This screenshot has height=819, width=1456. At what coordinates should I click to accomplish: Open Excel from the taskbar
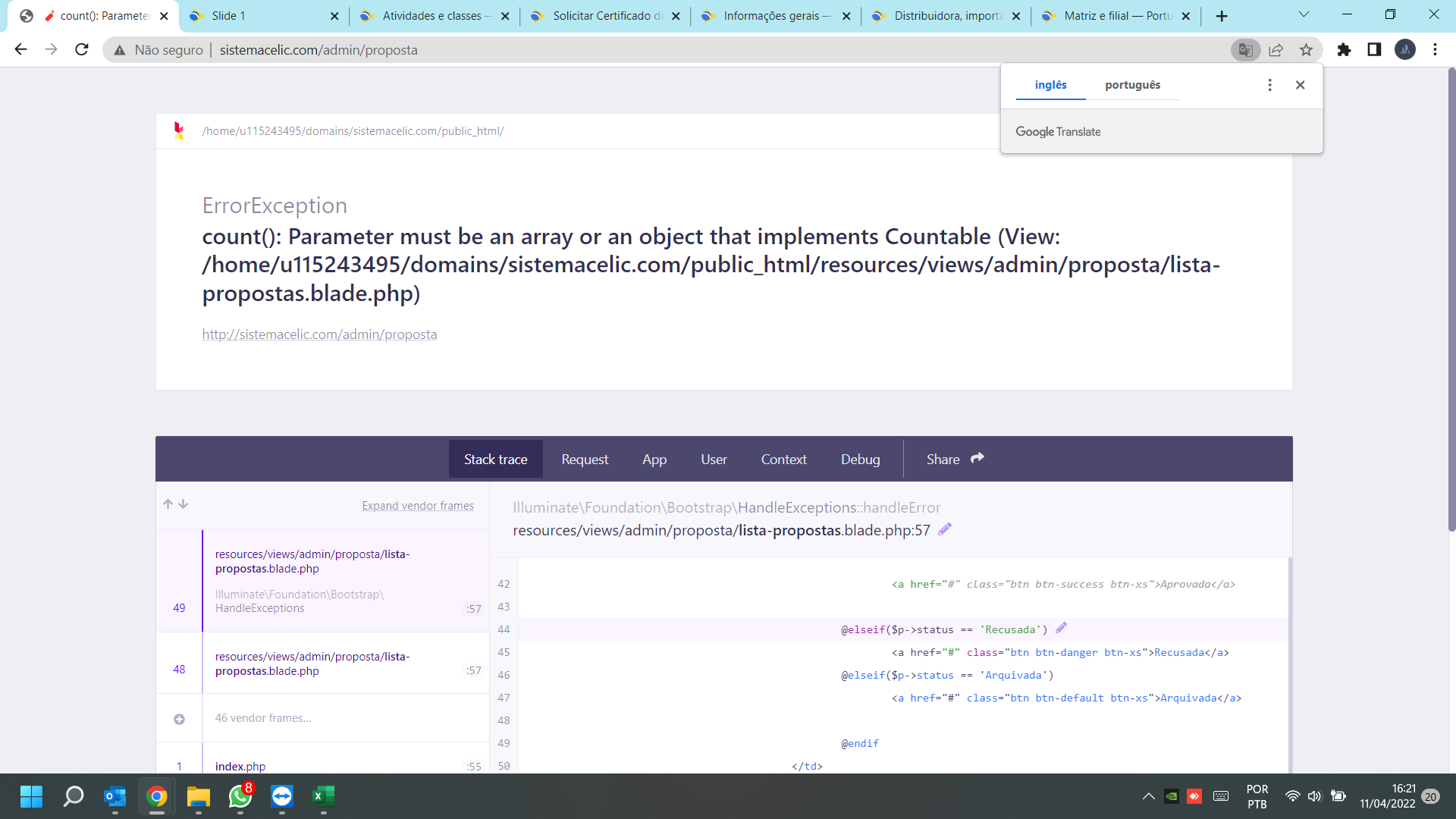click(x=323, y=797)
